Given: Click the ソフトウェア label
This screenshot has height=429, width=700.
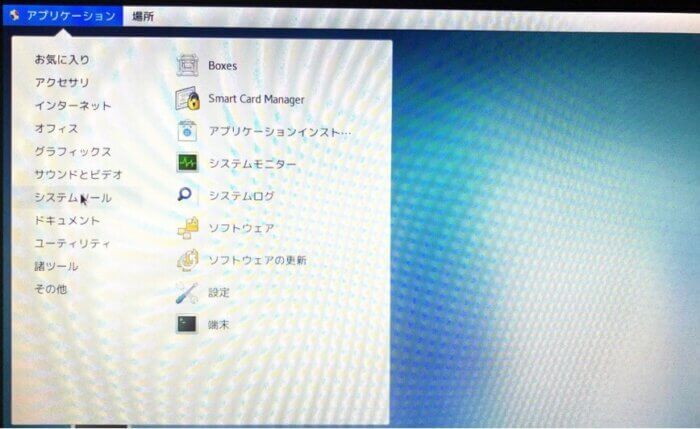Looking at the screenshot, I should (x=242, y=228).
